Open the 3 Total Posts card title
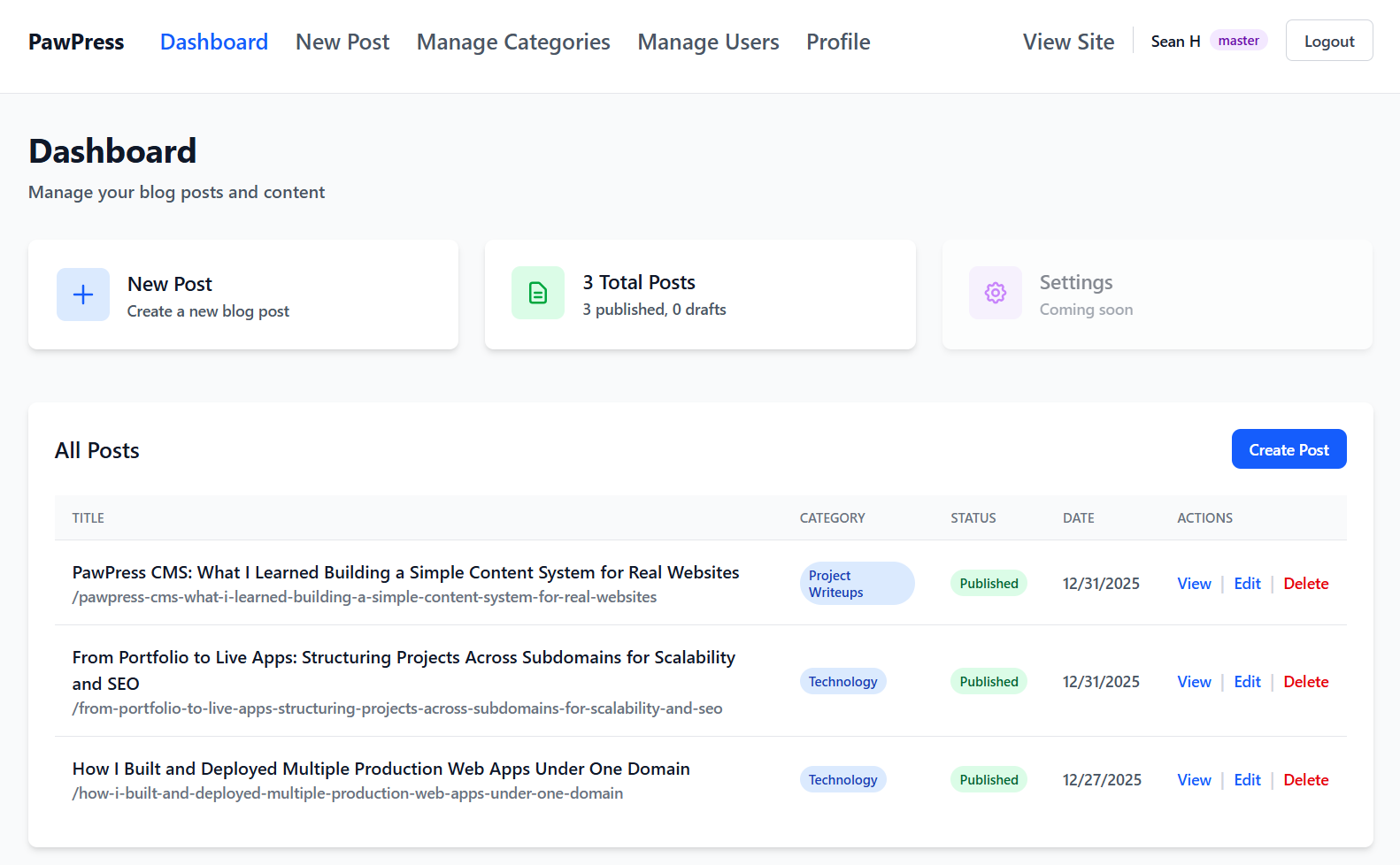Image resolution: width=1400 pixels, height=865 pixels. coord(639,282)
